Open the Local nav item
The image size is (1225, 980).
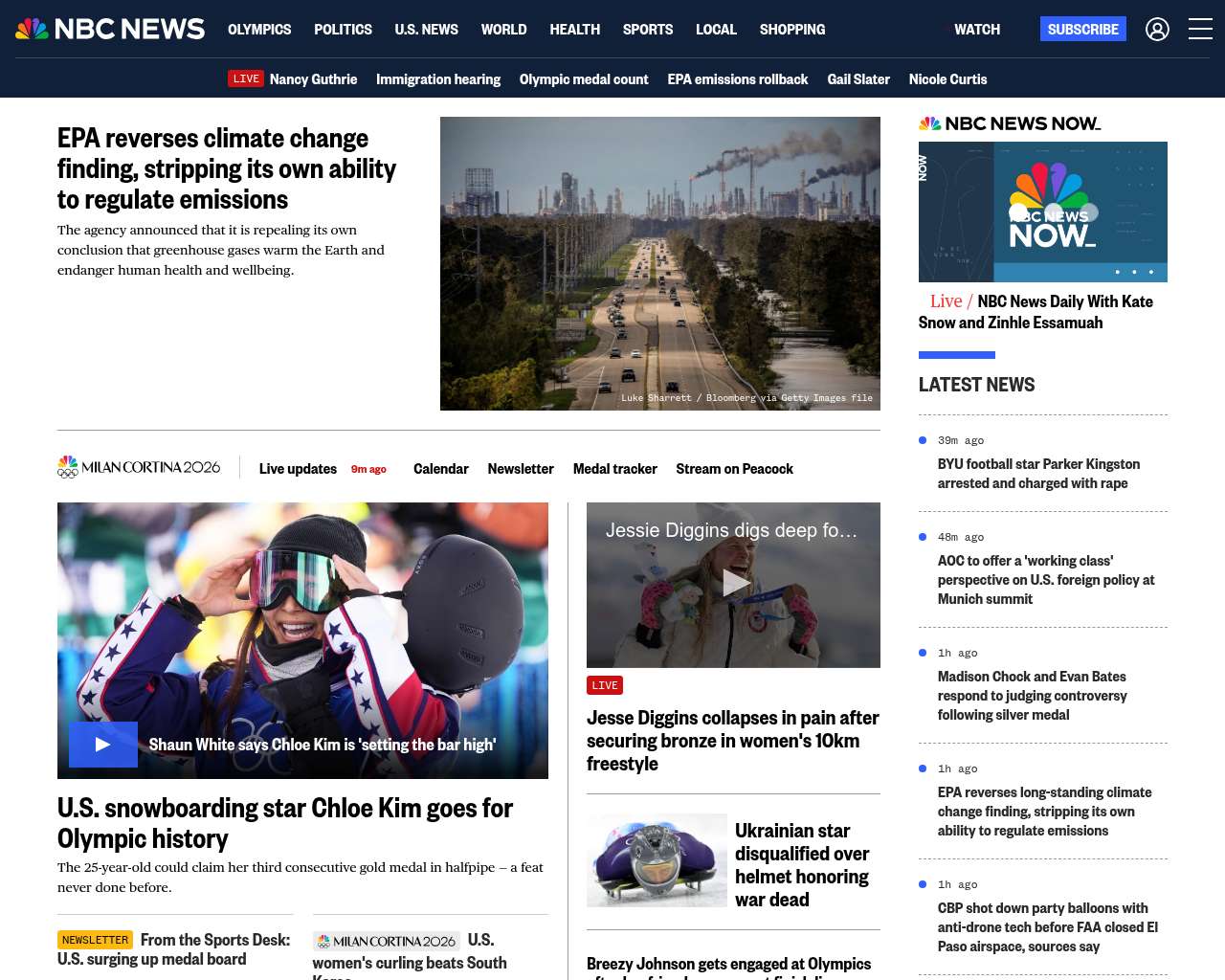(716, 30)
